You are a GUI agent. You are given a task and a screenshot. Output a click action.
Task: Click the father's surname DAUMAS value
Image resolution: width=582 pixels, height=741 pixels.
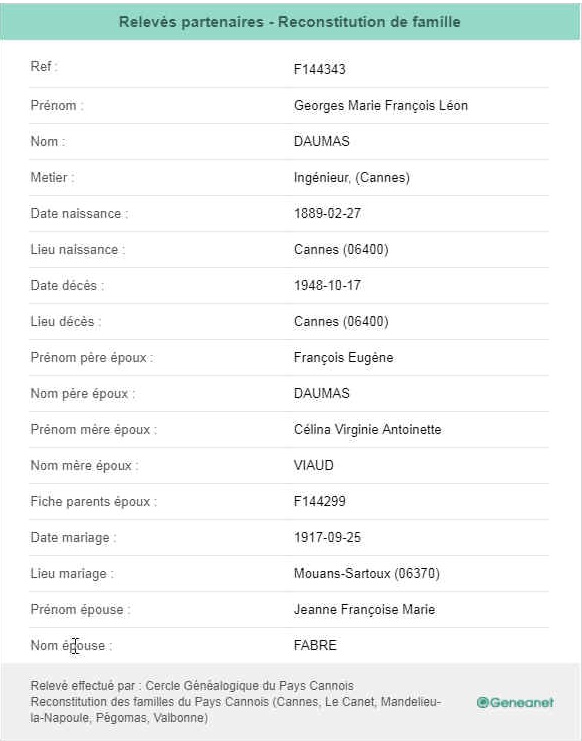322,393
